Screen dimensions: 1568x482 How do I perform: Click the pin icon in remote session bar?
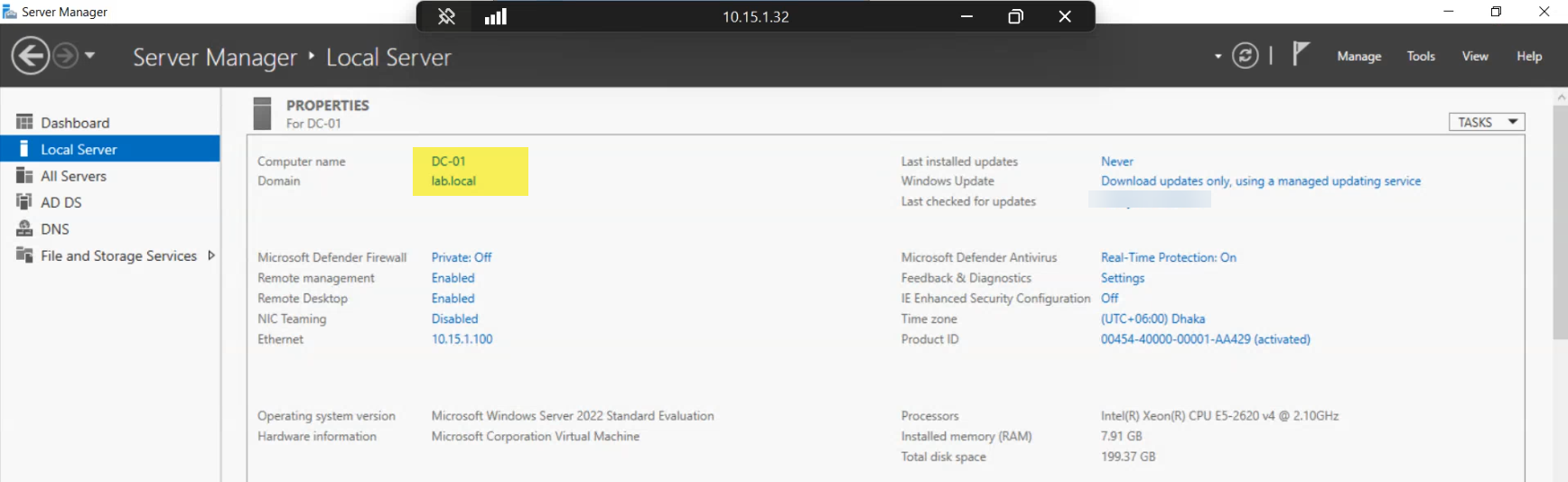click(446, 16)
